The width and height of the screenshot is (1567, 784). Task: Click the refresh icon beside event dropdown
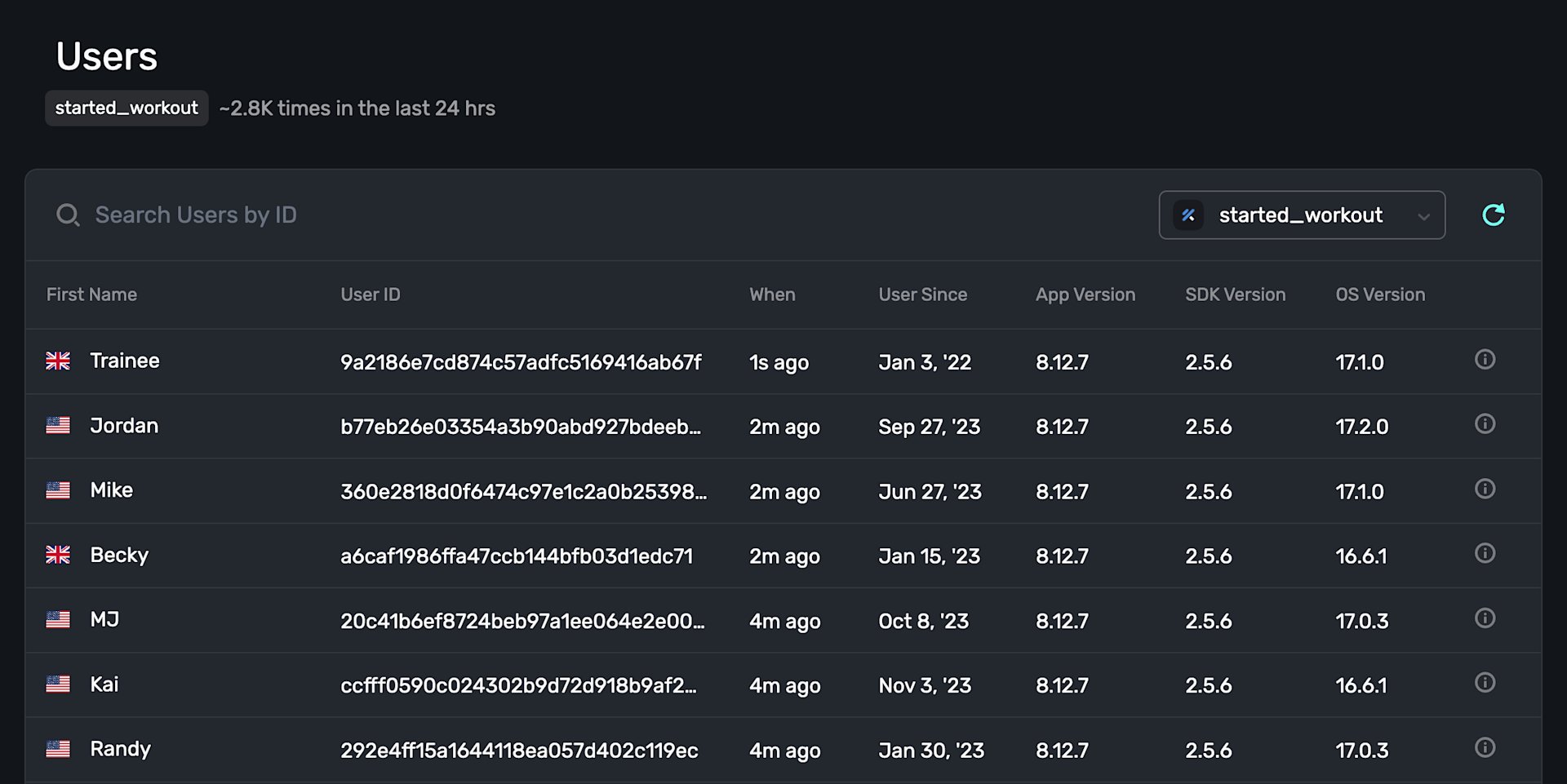[1493, 215]
